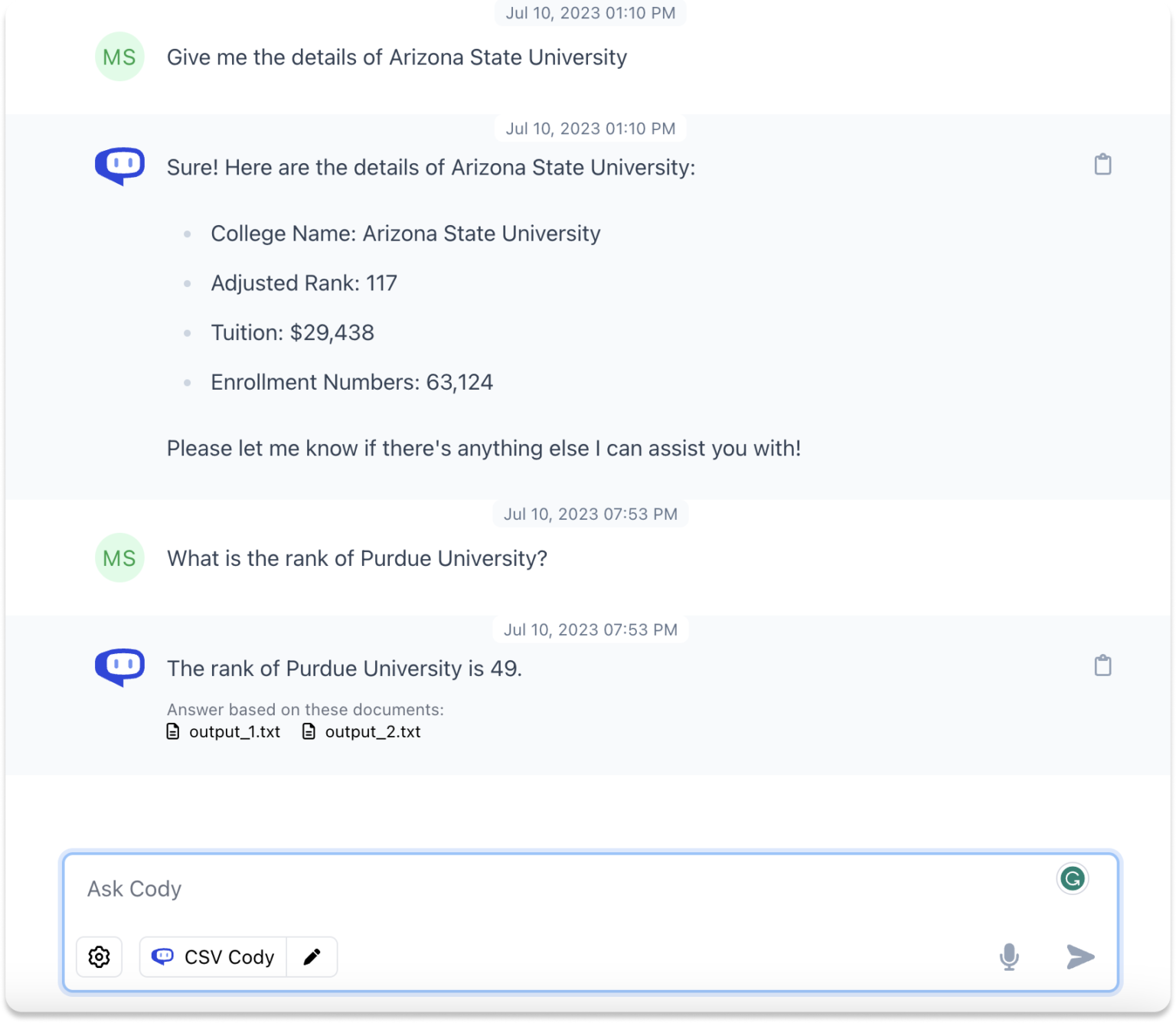Click the 07:53 PM timestamp above Purdue question

point(590,514)
